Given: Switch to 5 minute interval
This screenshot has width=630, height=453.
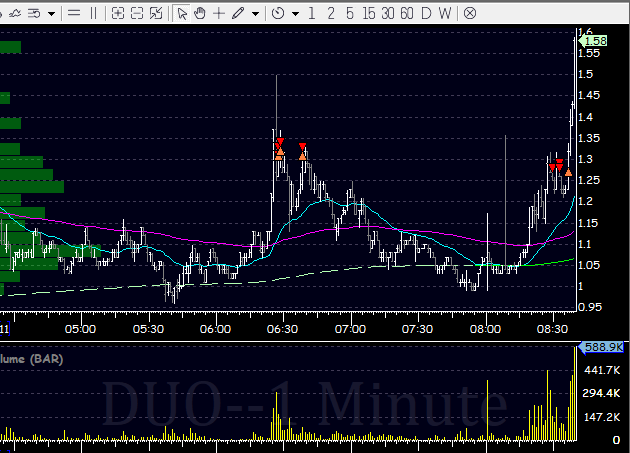Looking at the screenshot, I should pyautogui.click(x=350, y=13).
